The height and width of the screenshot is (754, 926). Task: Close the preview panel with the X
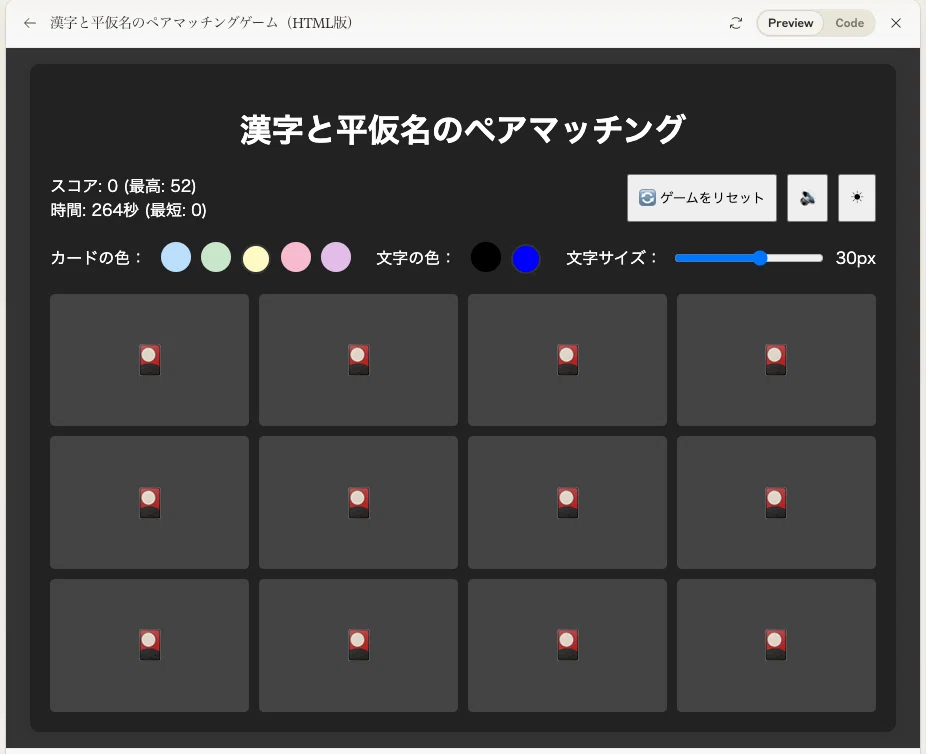pyautogui.click(x=895, y=23)
